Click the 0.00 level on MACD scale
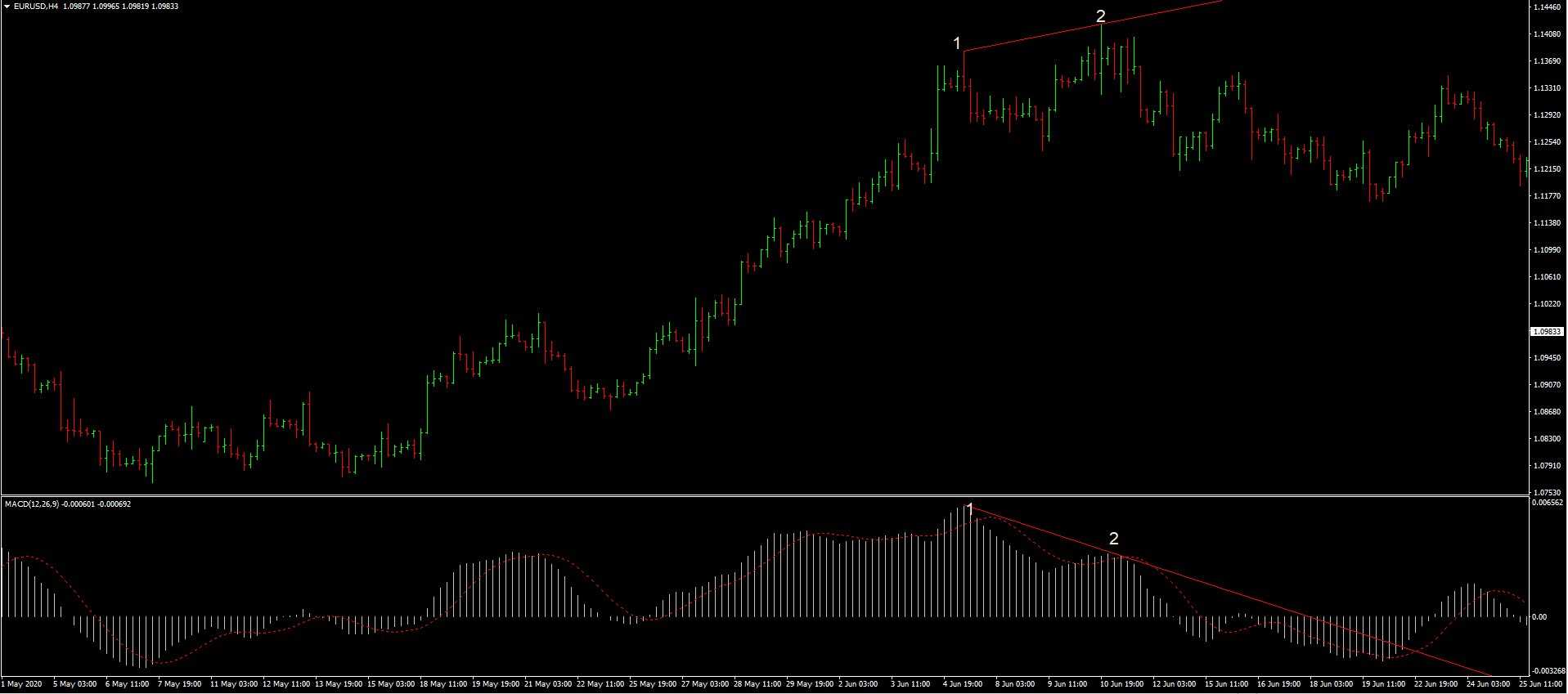The height and width of the screenshot is (694, 1568). (x=1539, y=617)
